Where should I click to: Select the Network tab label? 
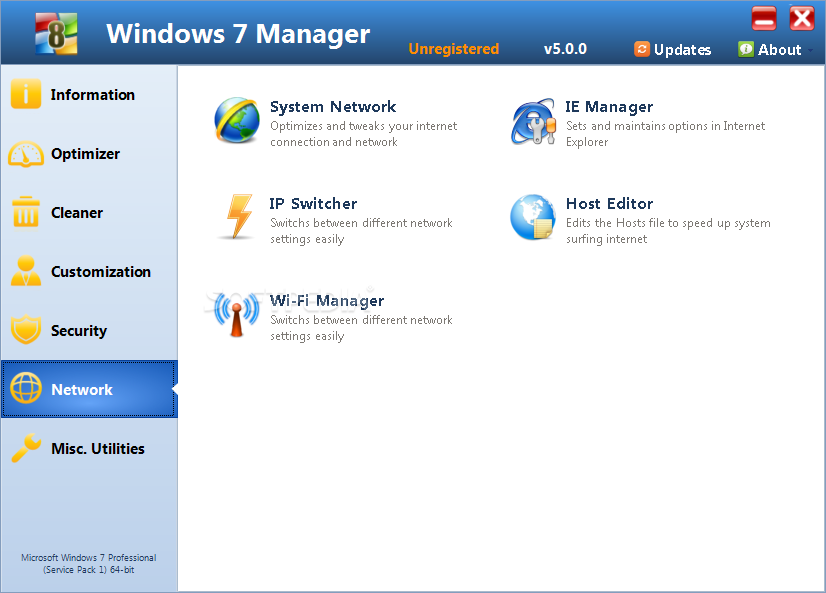tap(82, 390)
